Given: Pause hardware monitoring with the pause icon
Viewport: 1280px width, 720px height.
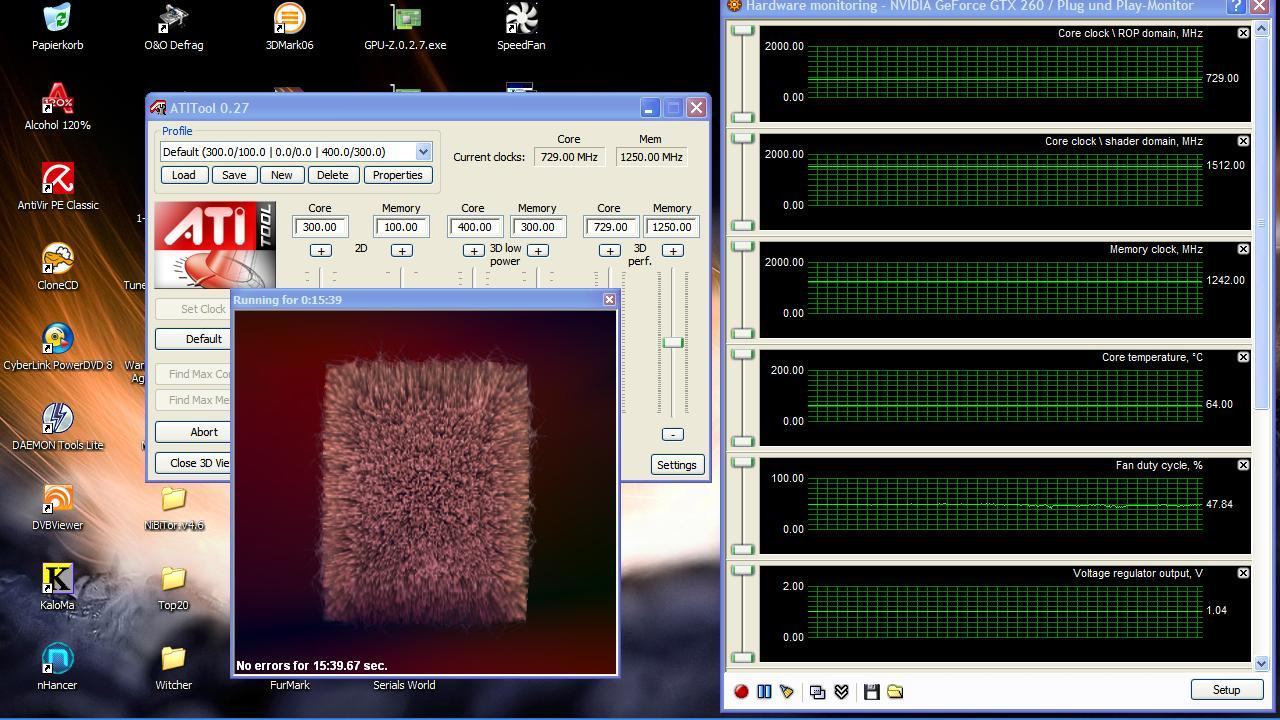Looking at the screenshot, I should point(764,691).
